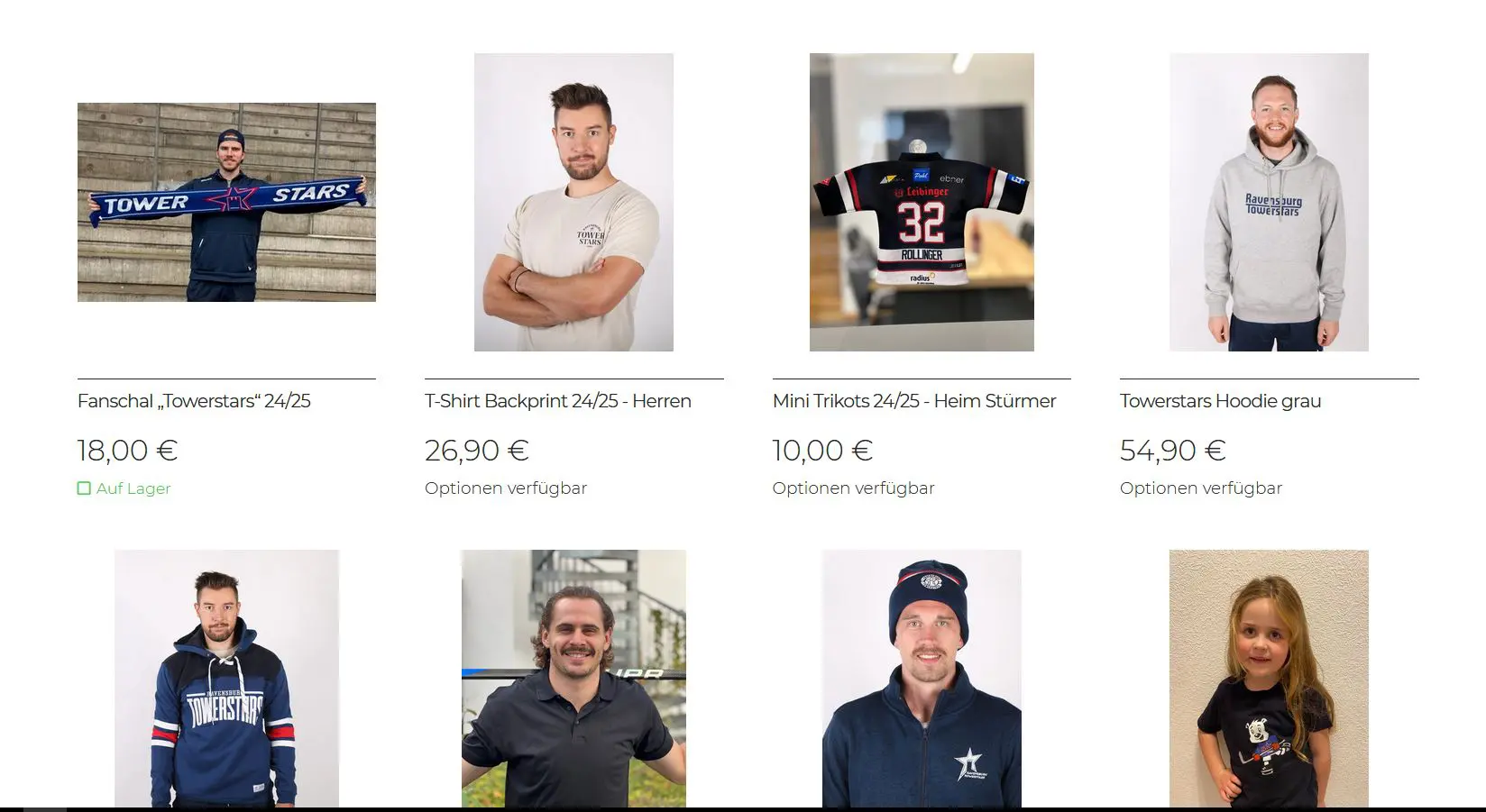The height and width of the screenshot is (812, 1486).
Task: Select Optionen verfügbar under the T-Shirt
Action: point(506,488)
